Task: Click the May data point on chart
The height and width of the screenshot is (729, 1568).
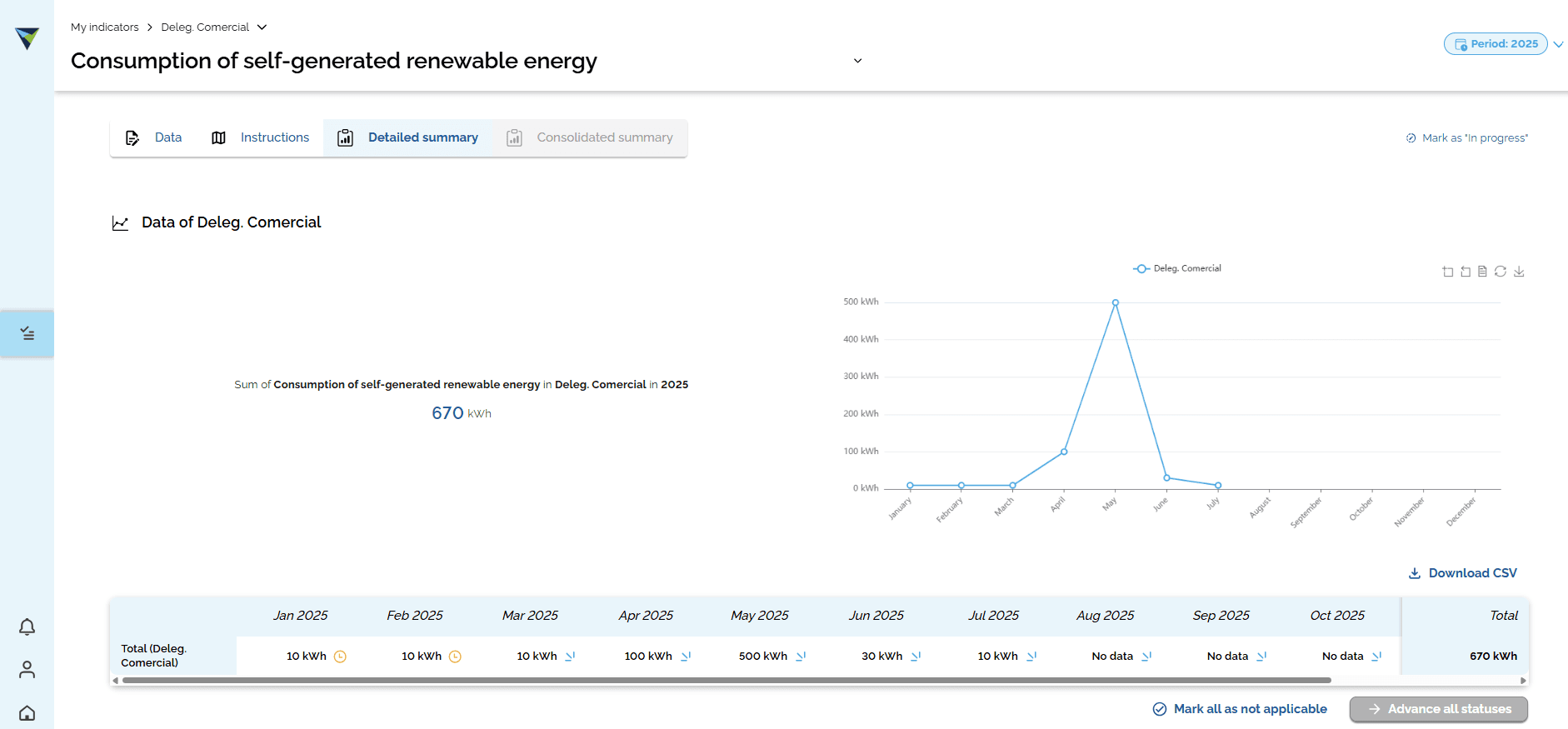Action: coord(1115,303)
